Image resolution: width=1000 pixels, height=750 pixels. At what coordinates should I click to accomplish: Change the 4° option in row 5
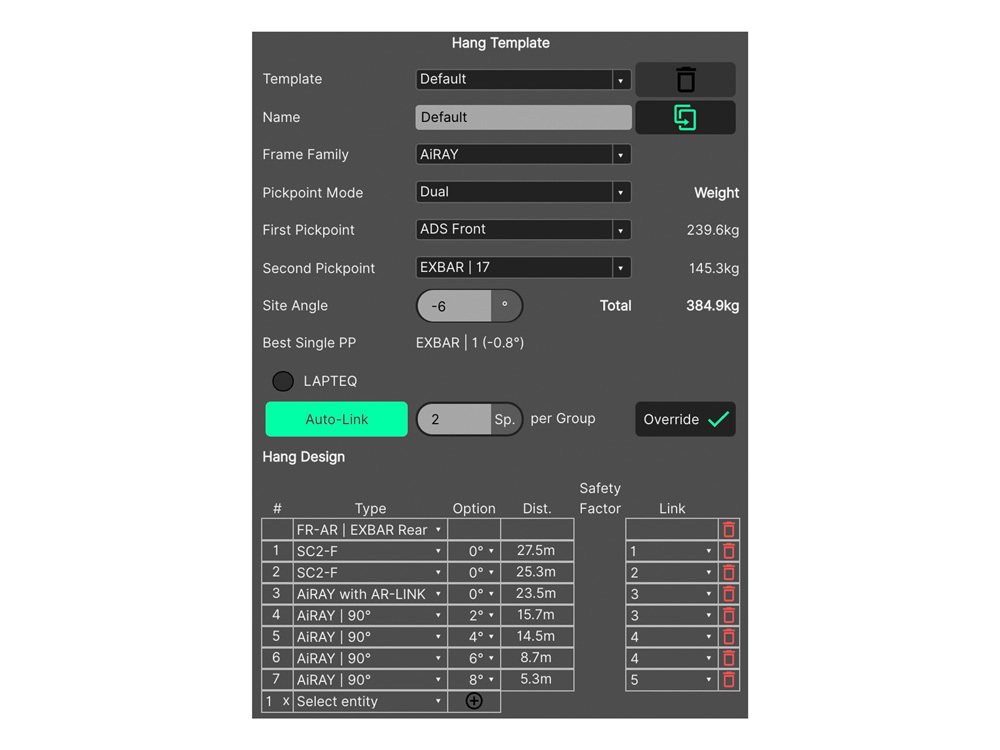474,636
